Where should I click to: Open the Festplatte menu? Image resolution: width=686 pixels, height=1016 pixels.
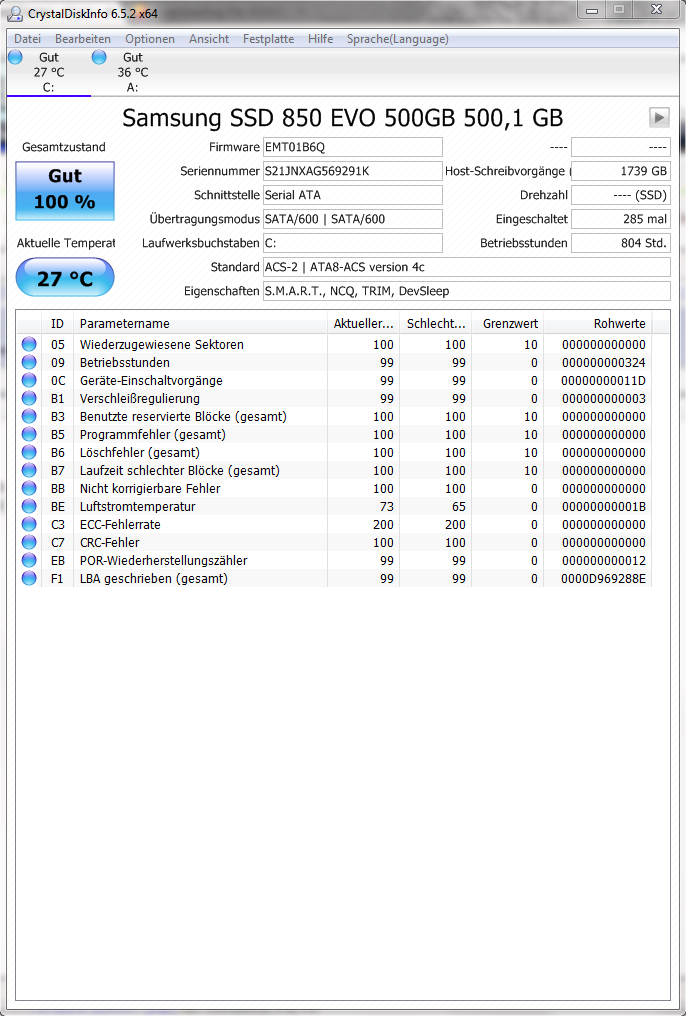coord(268,39)
